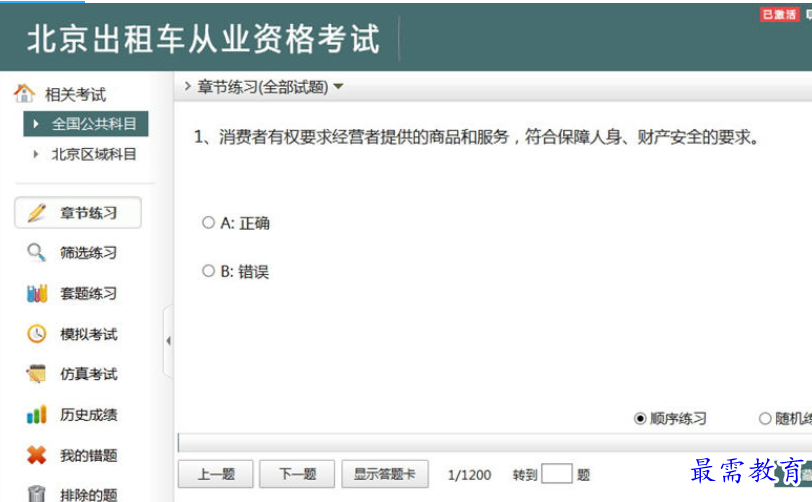Go to previous question with 上一题

(216, 474)
